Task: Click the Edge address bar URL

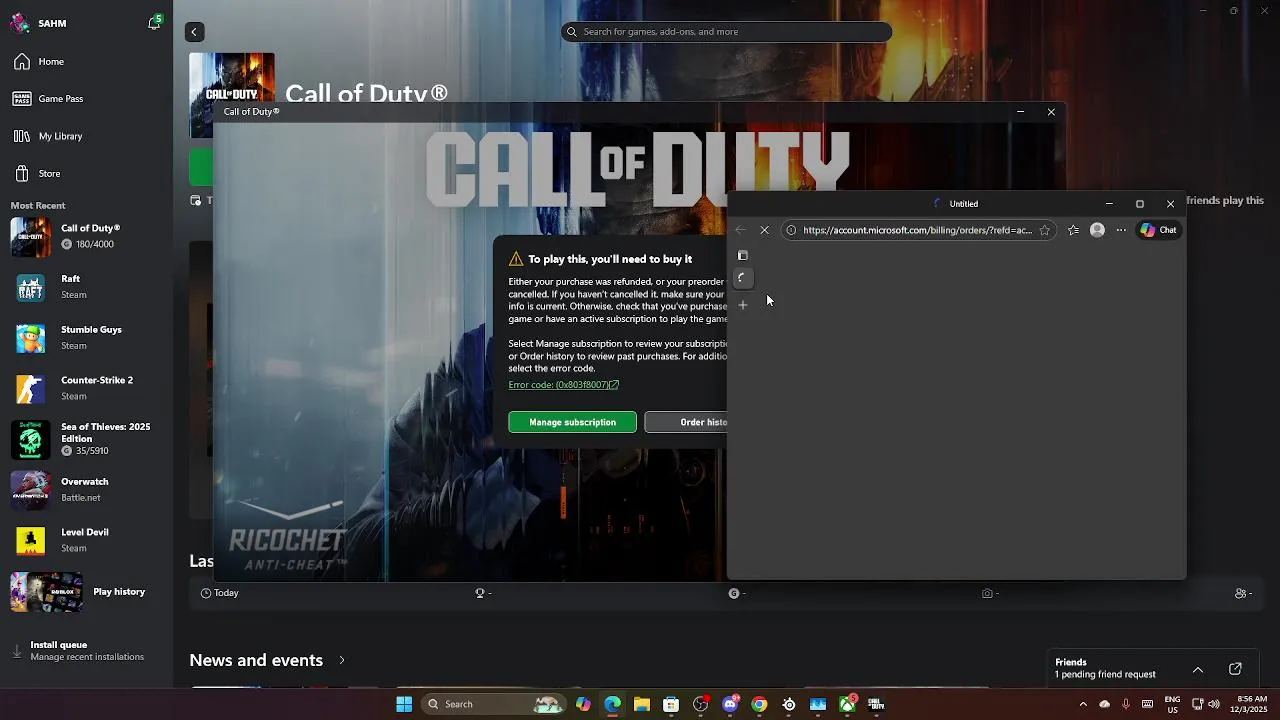Action: coord(917,230)
